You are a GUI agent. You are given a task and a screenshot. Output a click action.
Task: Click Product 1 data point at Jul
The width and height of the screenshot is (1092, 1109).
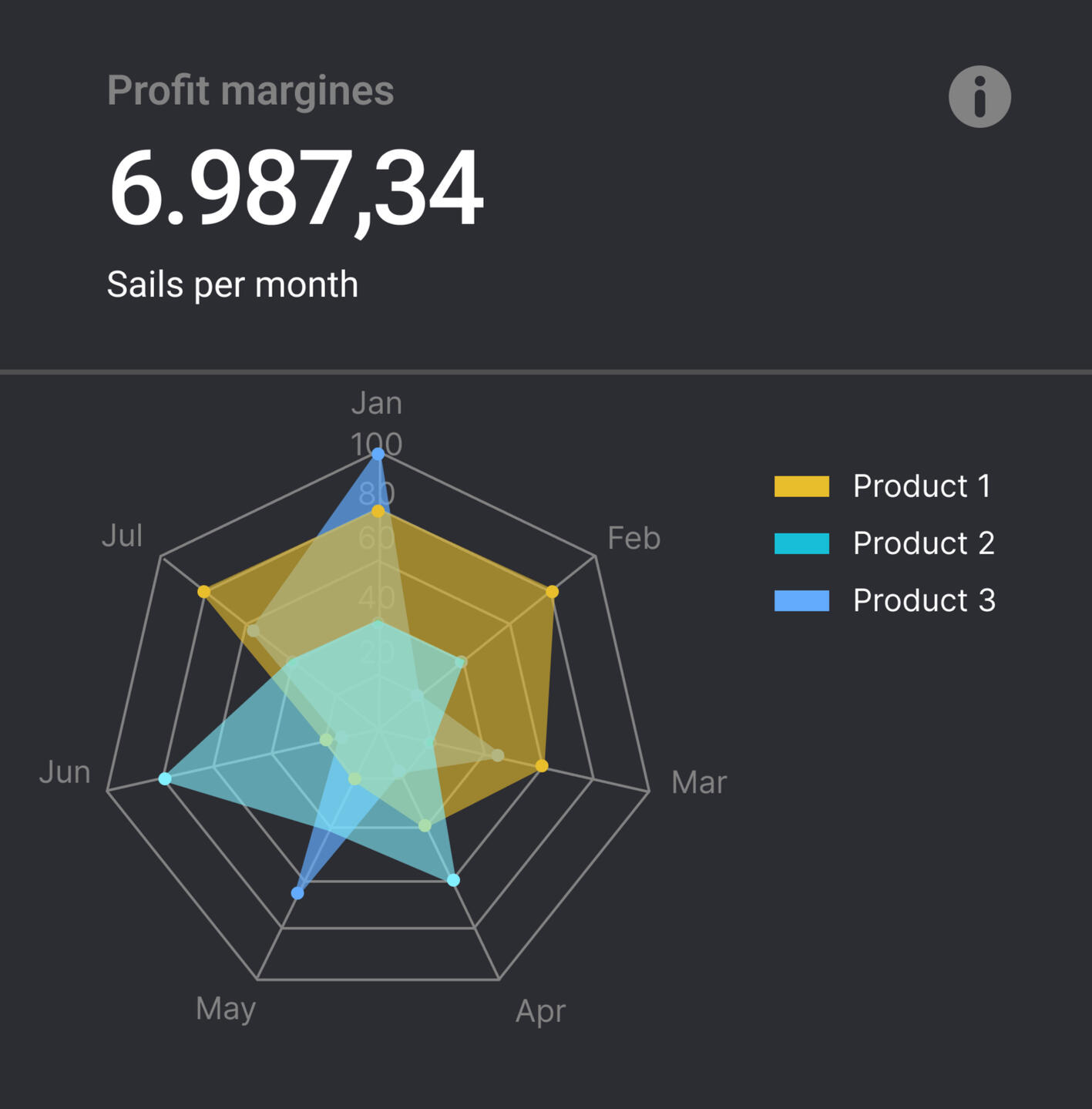[x=204, y=592]
